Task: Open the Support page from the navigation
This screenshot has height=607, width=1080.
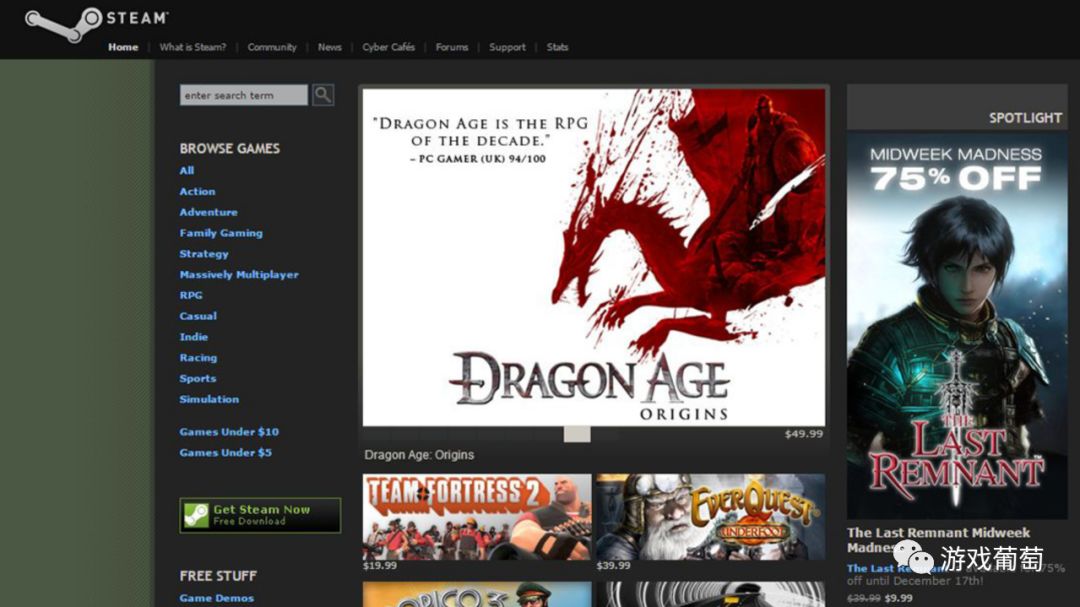Action: (x=507, y=47)
